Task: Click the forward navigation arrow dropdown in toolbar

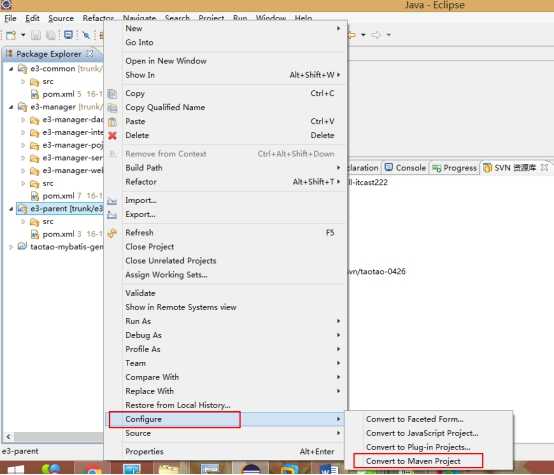Action: click(389, 35)
